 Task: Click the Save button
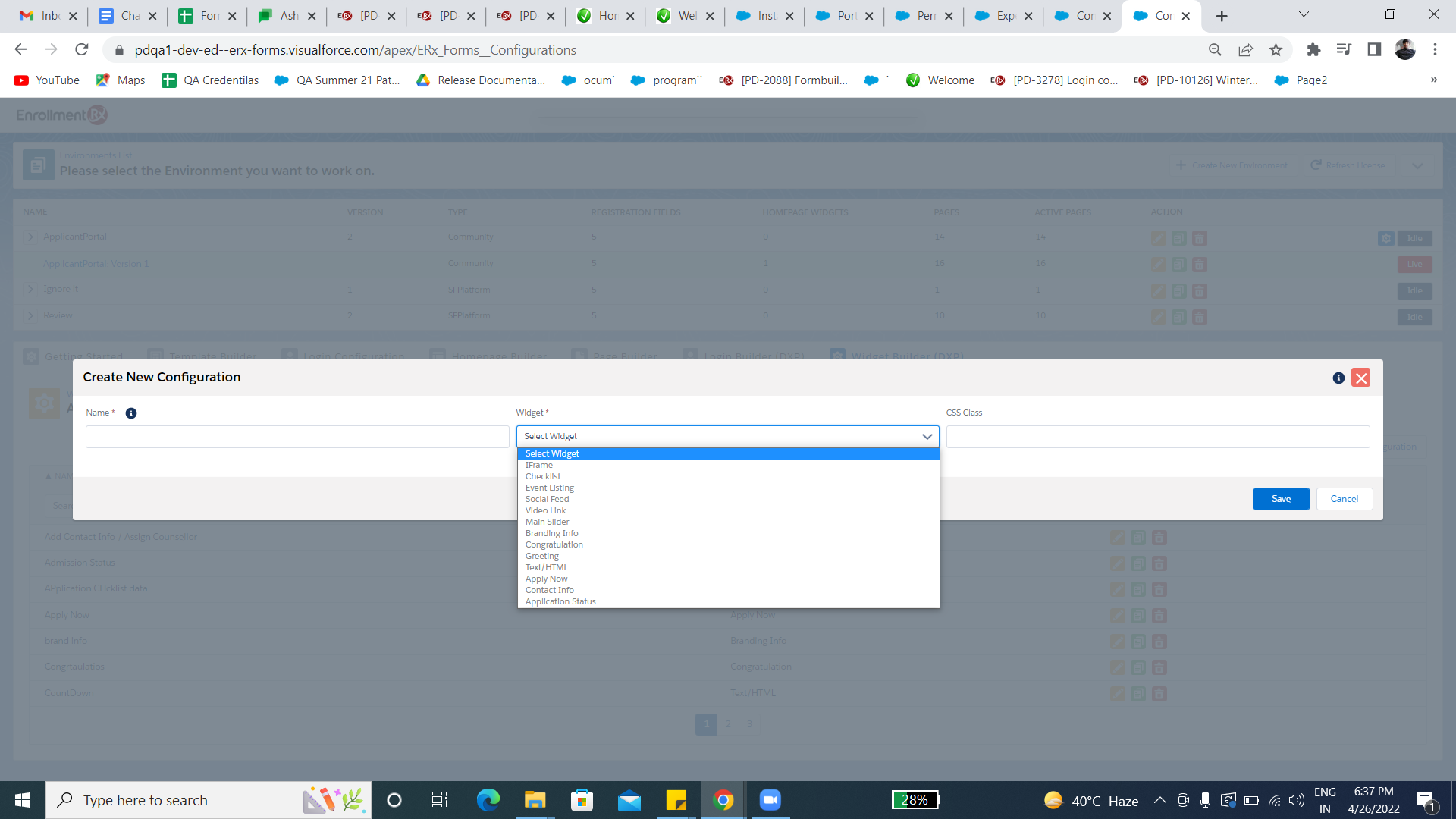click(x=1281, y=499)
